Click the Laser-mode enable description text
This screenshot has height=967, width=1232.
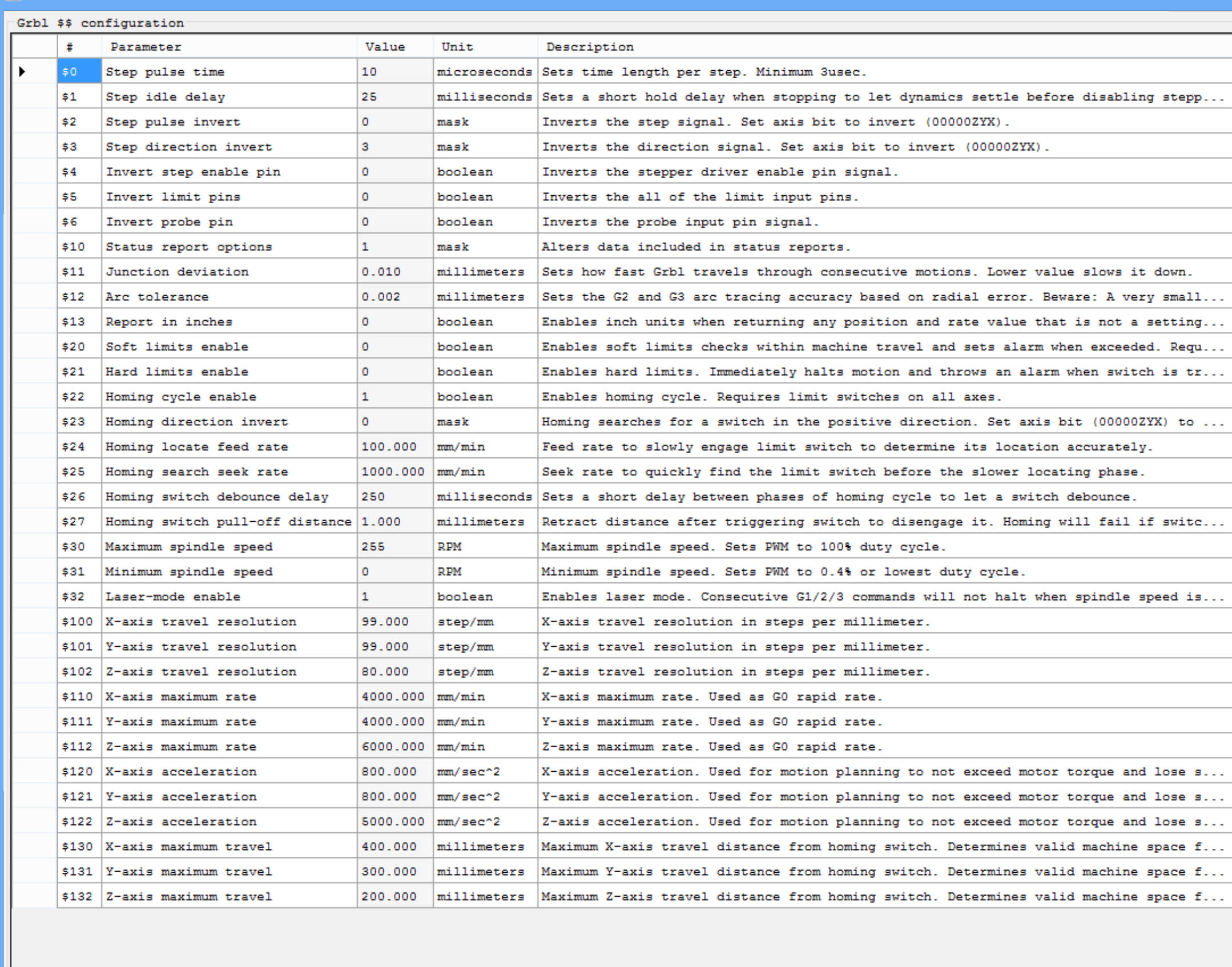click(x=883, y=597)
